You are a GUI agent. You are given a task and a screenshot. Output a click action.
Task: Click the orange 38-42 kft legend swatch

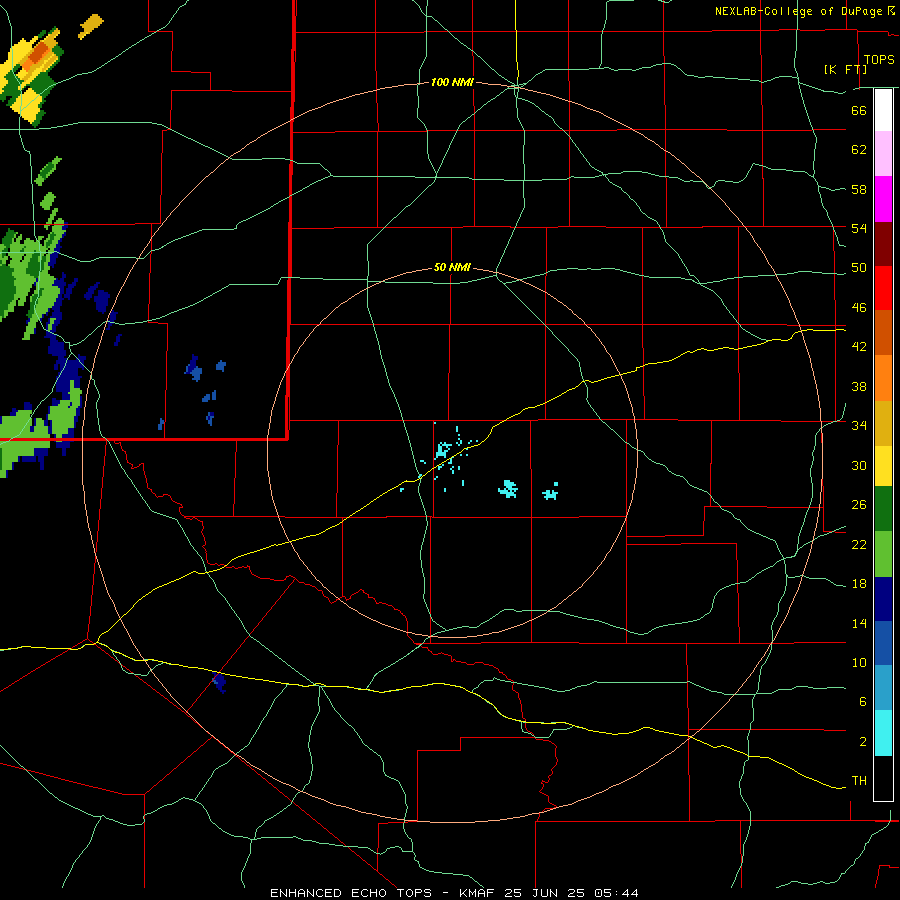tap(883, 378)
